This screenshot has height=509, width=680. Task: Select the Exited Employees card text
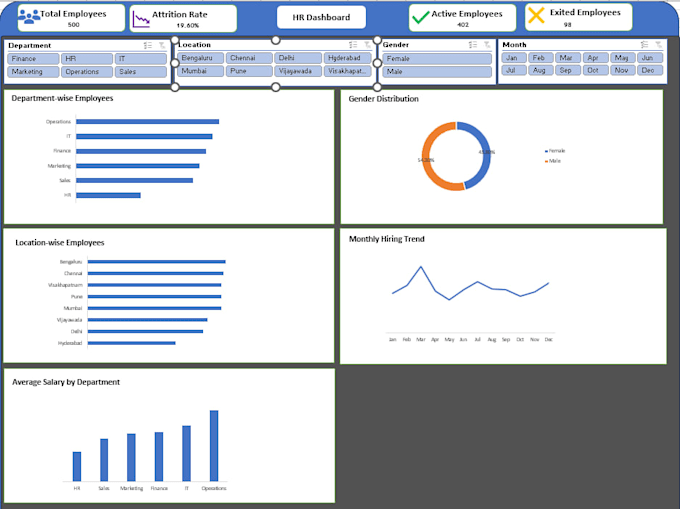pos(585,13)
